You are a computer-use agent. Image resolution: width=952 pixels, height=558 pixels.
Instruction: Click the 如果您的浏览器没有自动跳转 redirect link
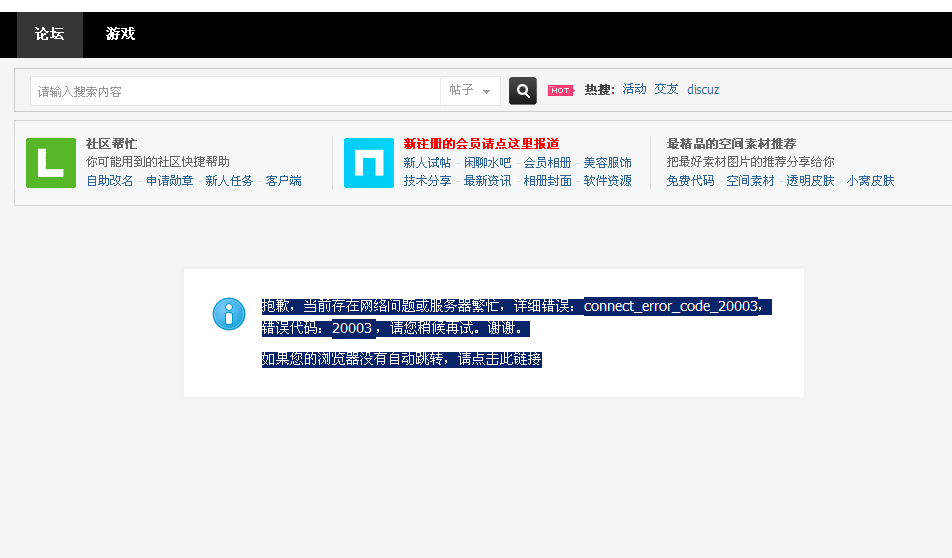coord(401,359)
